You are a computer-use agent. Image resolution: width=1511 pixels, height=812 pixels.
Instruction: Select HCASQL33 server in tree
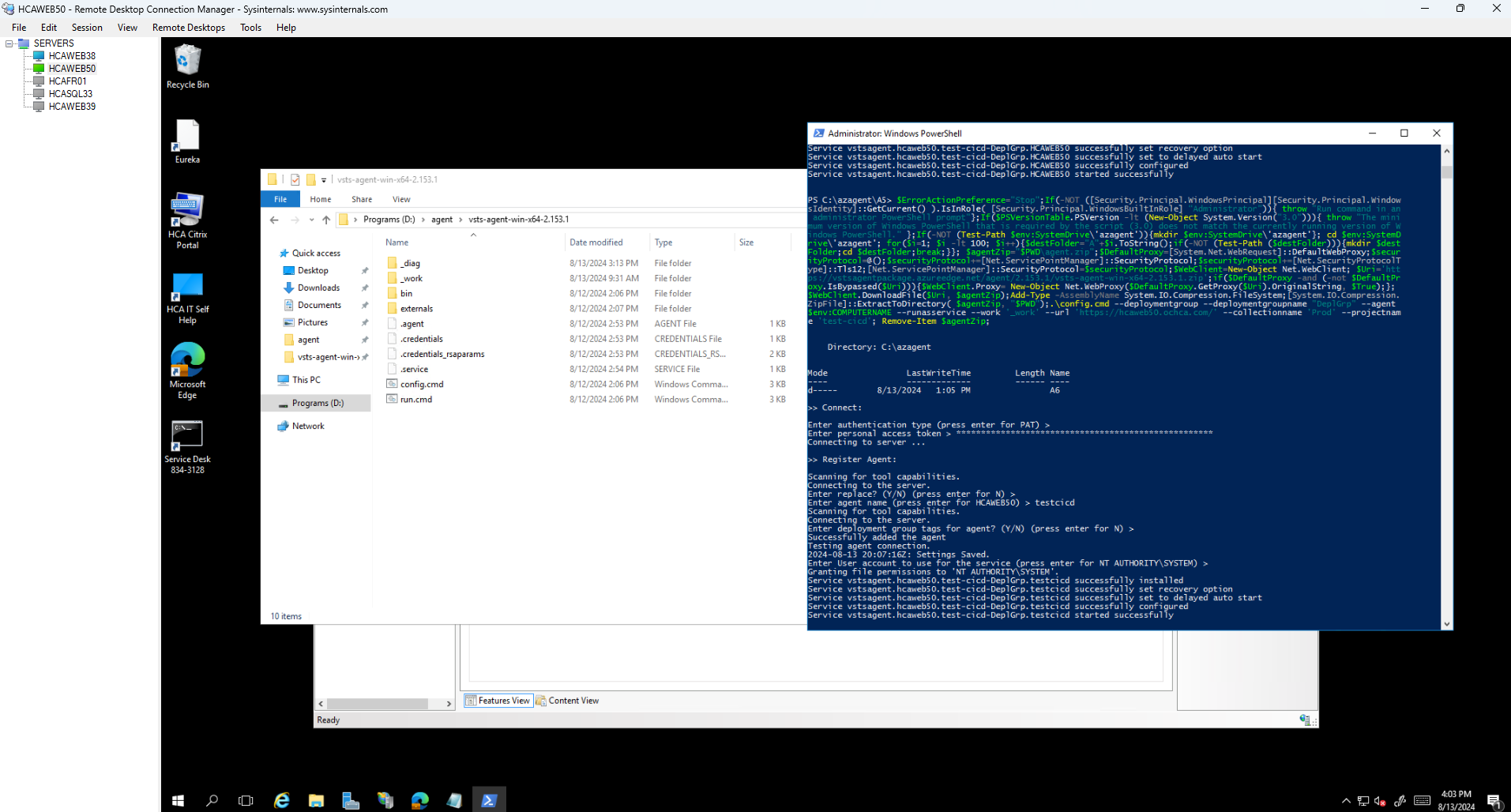(x=70, y=94)
